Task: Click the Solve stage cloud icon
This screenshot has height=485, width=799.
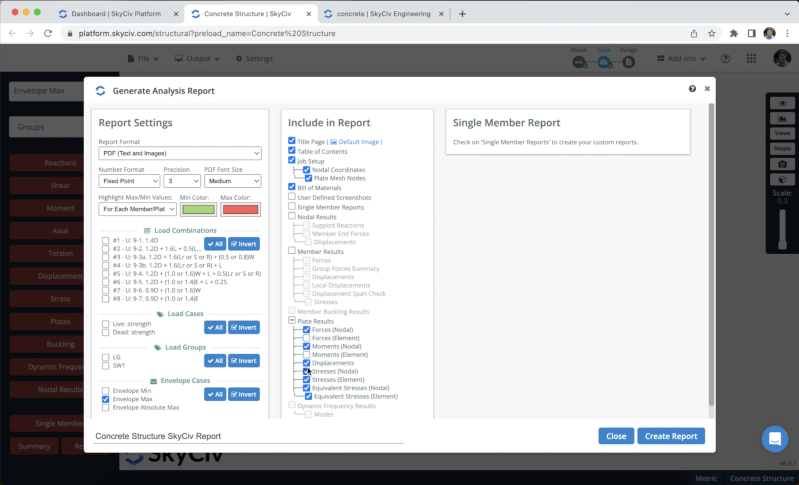Action: [604, 62]
